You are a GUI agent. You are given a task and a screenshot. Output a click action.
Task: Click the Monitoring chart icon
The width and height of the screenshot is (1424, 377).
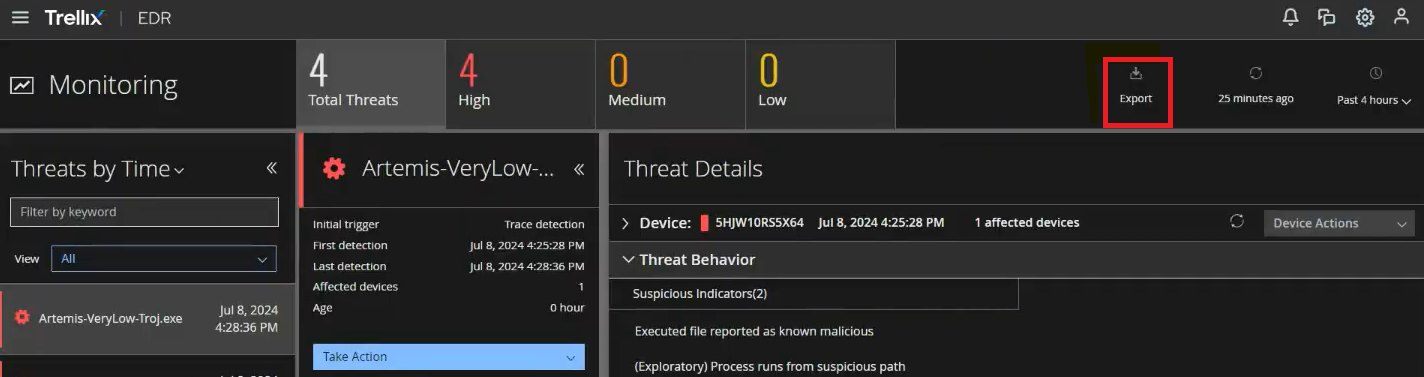point(22,86)
